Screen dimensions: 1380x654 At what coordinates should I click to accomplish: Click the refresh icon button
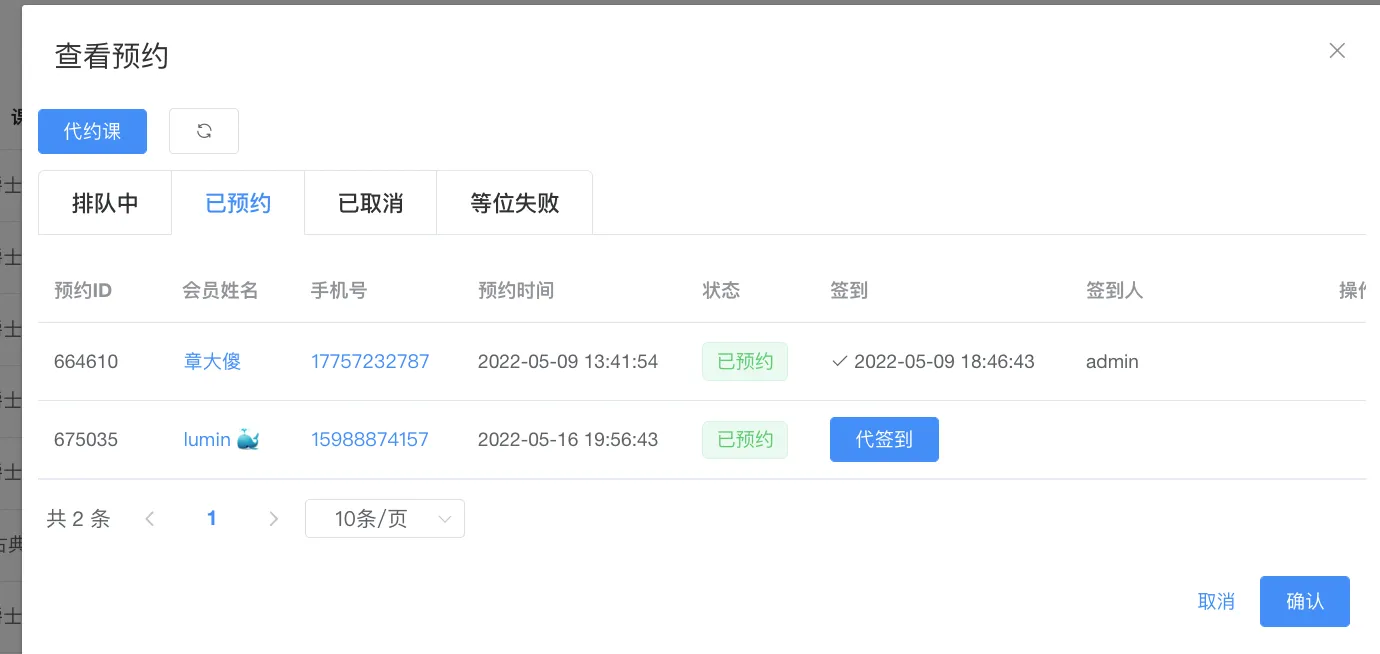point(204,131)
